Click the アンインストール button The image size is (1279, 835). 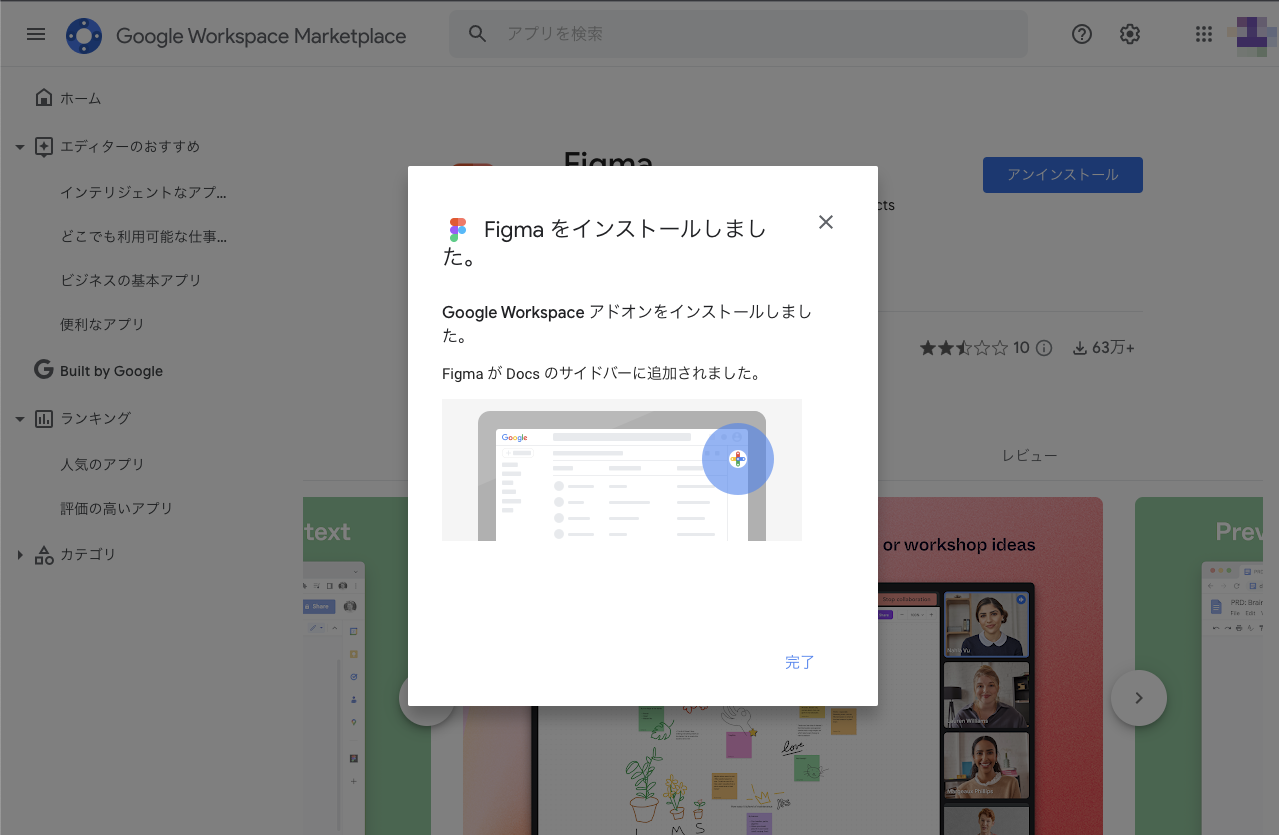point(1062,174)
